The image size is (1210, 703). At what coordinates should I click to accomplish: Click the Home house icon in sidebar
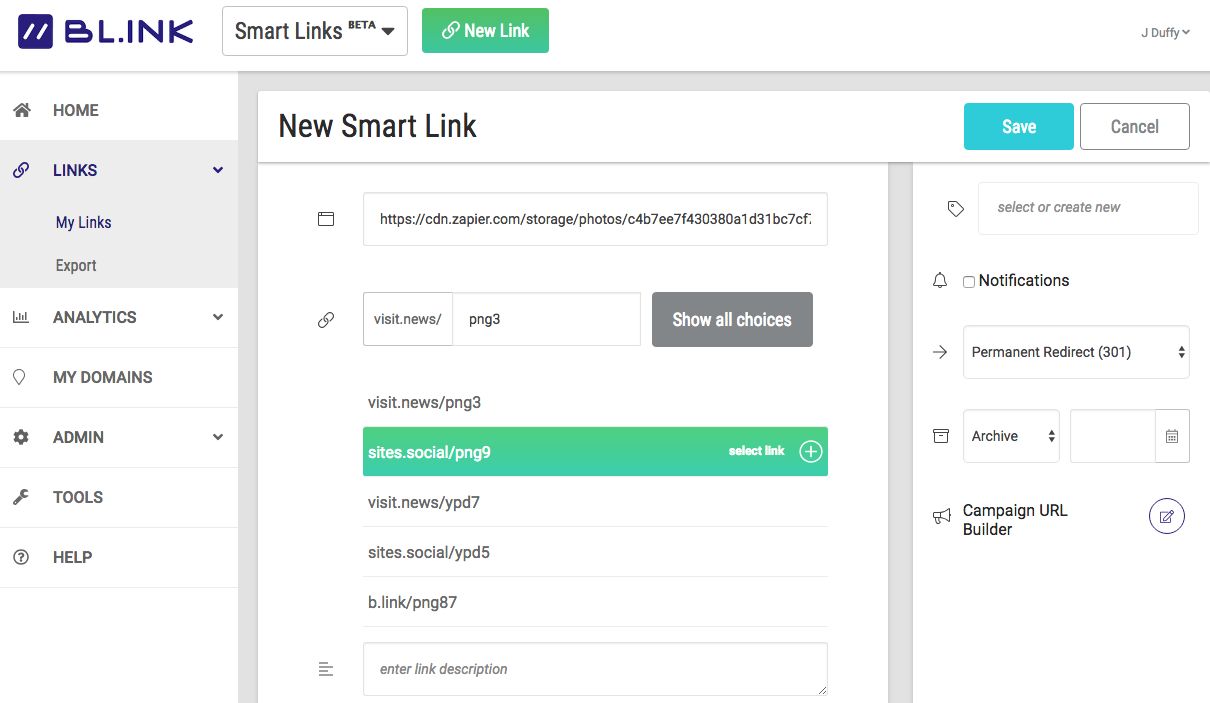click(21, 110)
